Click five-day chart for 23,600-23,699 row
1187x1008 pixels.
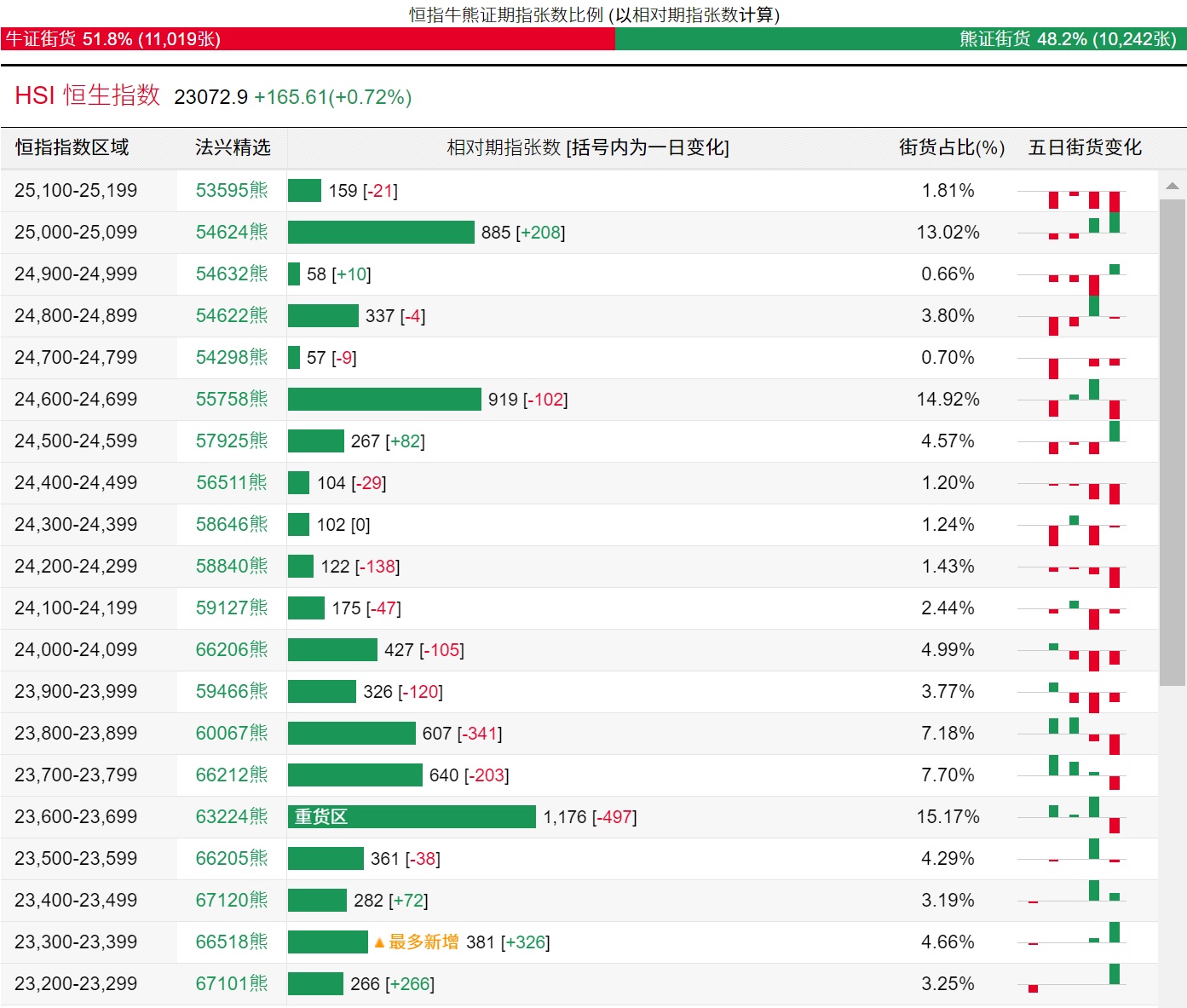click(x=1072, y=815)
